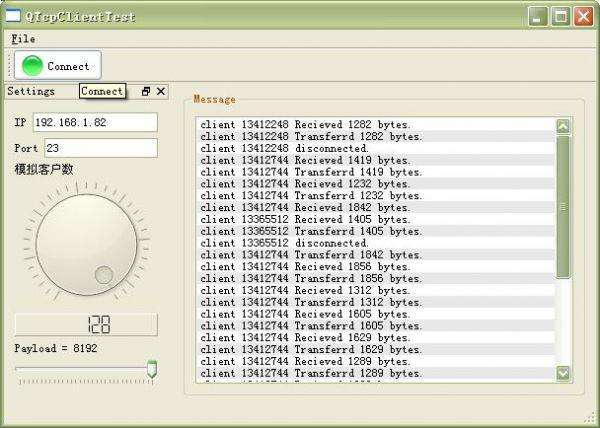Select row 'client 13365512 Recieved 1405 bytes'
The image size is (600, 428).
coord(375,220)
